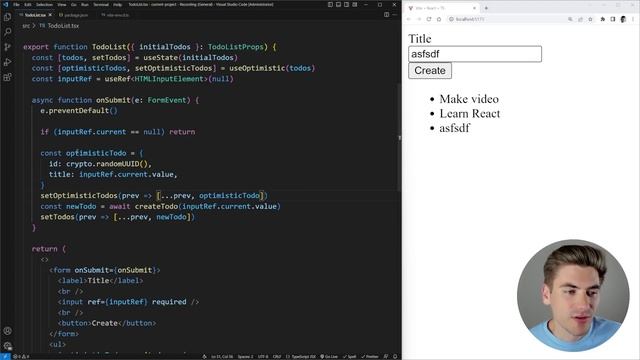Change the CRLF end of line setting
The height and width of the screenshot is (360, 640).
click(x=277, y=356)
